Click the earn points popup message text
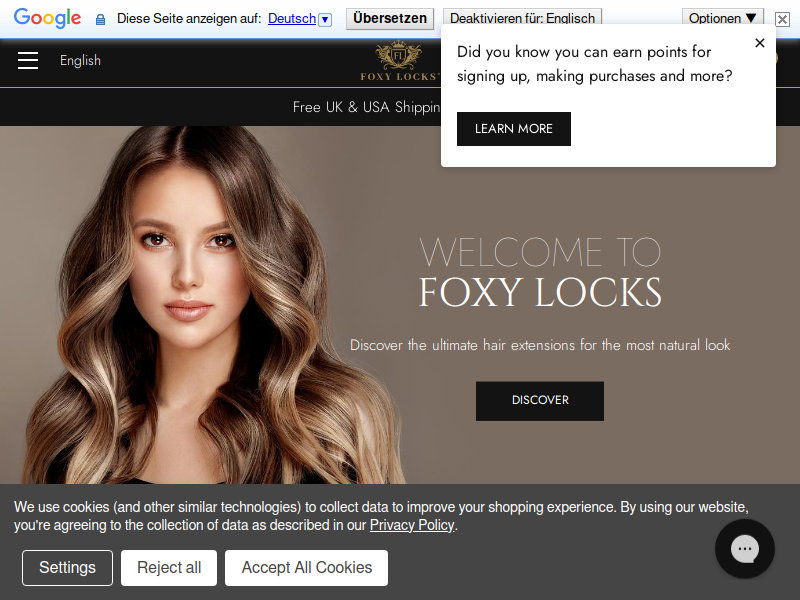Viewport: 800px width, 600px height. click(594, 64)
